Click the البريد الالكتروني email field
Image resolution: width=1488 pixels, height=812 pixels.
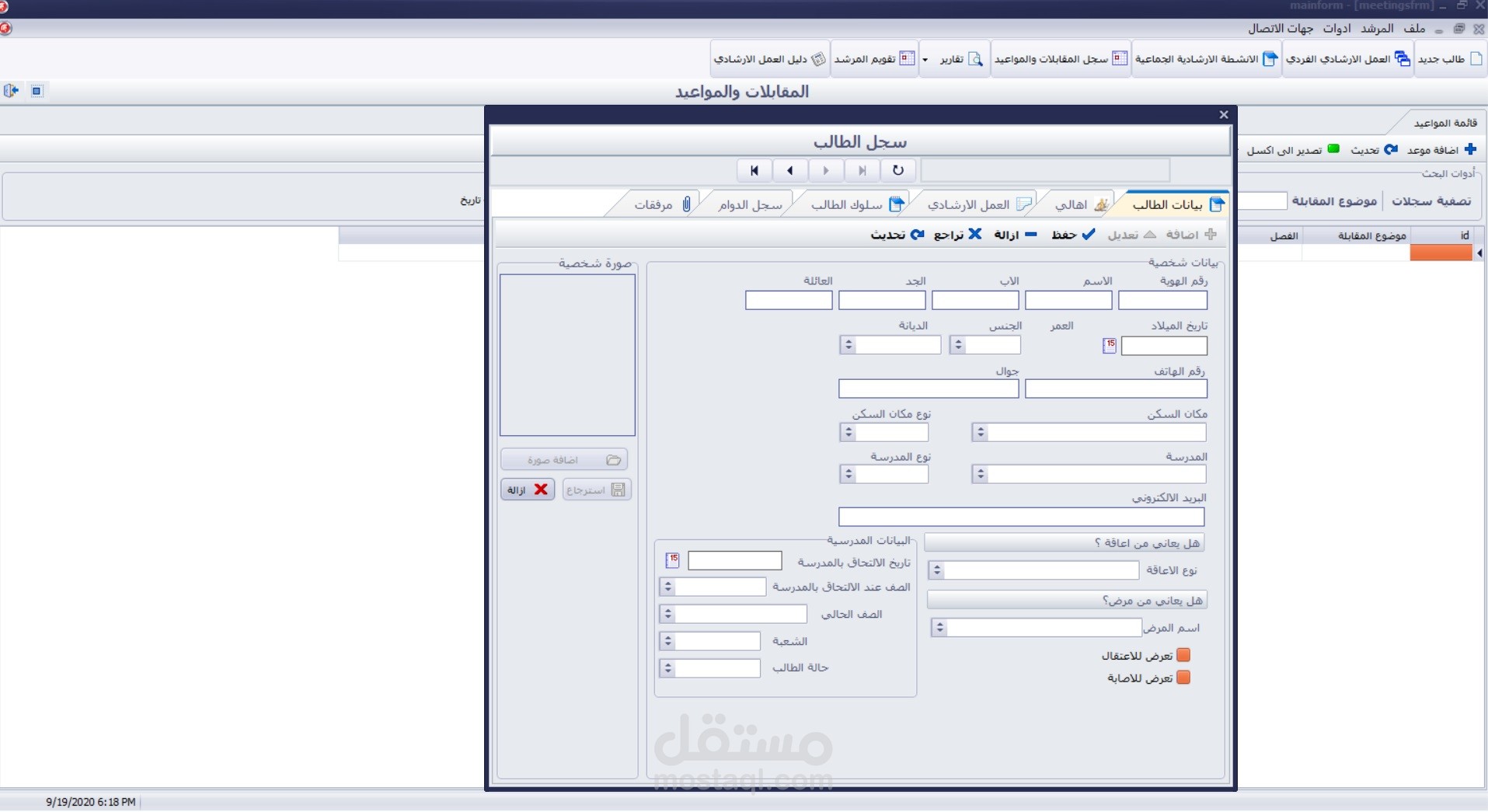[x=1021, y=517]
